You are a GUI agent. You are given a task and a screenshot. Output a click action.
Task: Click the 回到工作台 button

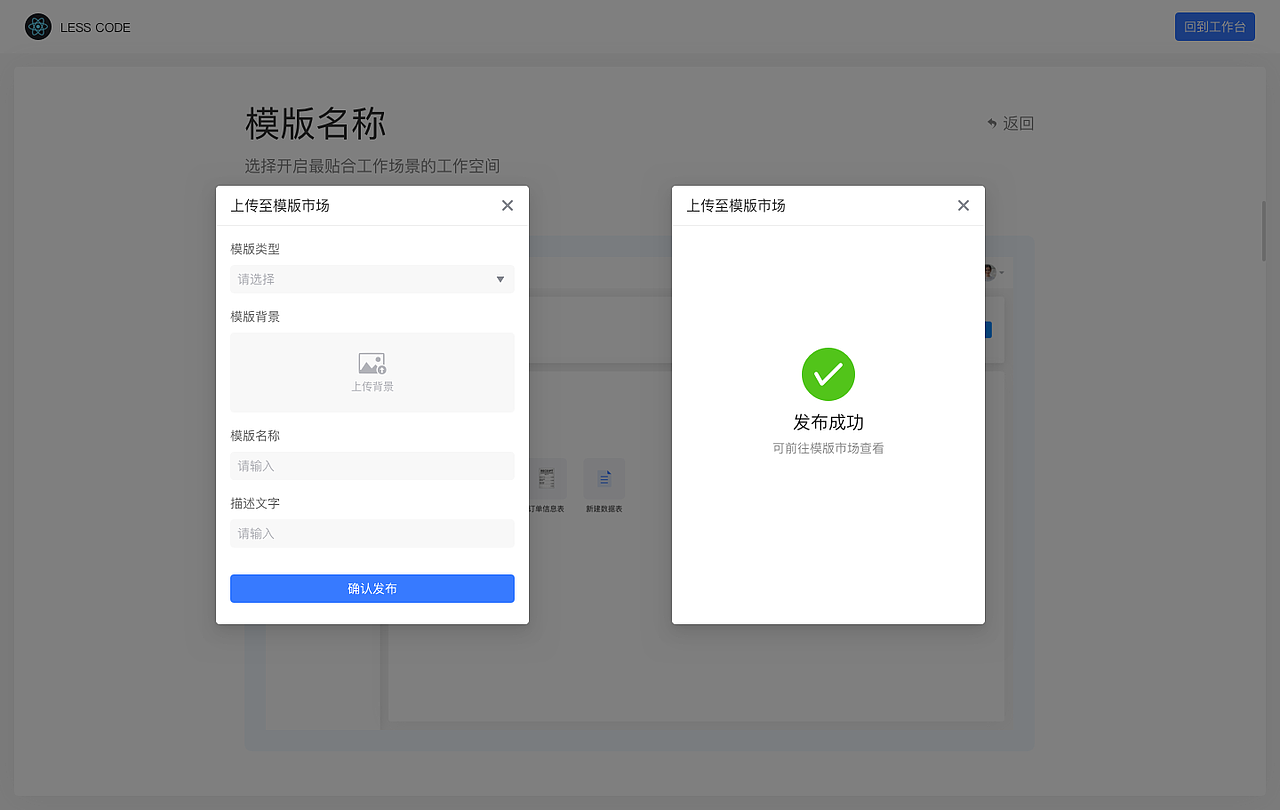[x=1214, y=26]
